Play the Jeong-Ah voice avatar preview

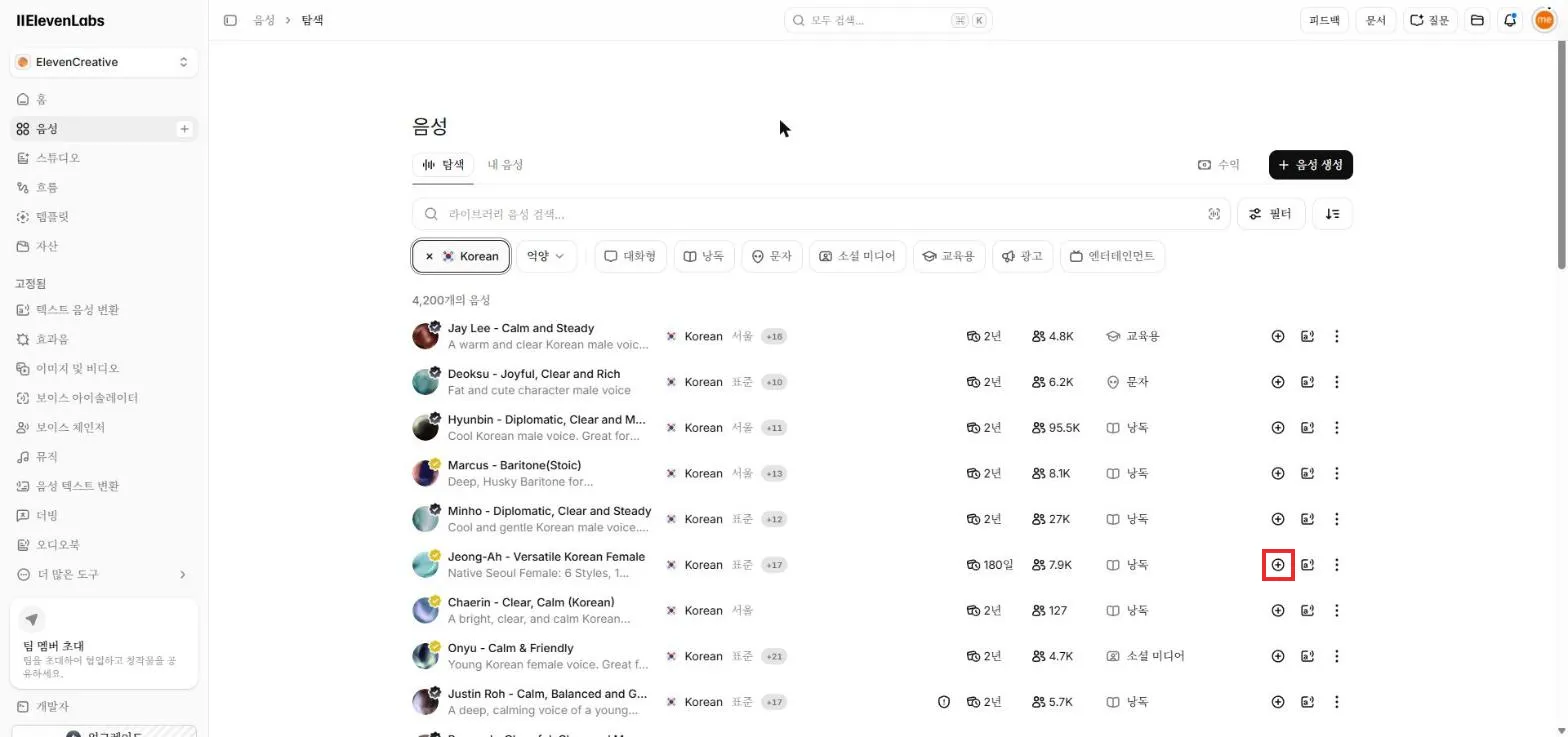click(x=426, y=565)
